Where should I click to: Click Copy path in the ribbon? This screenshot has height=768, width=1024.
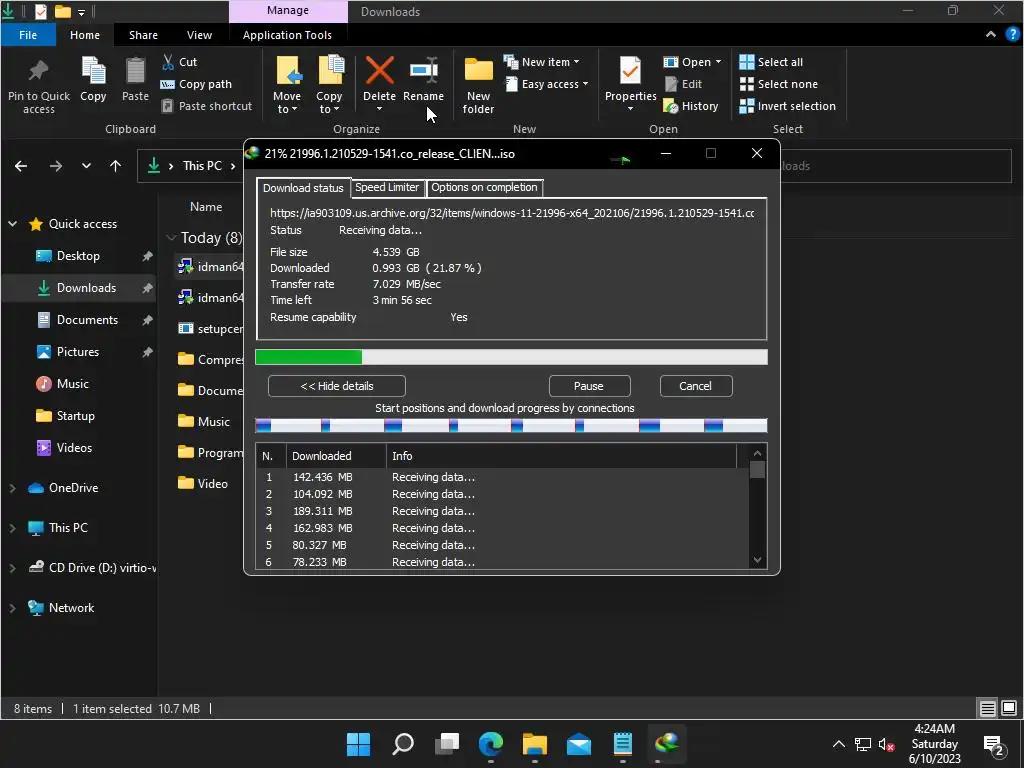[196, 84]
